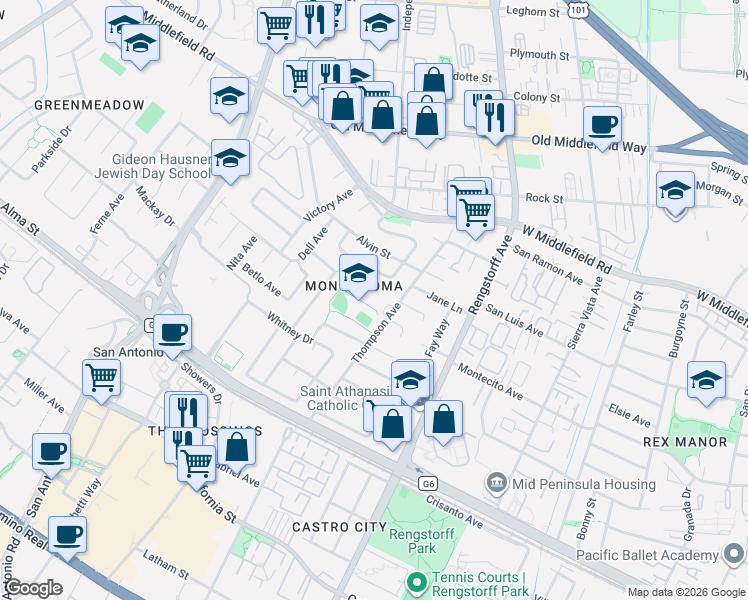748x600 pixels.
Task: Click the Rengstorff Ave street label
Action: click(490, 274)
